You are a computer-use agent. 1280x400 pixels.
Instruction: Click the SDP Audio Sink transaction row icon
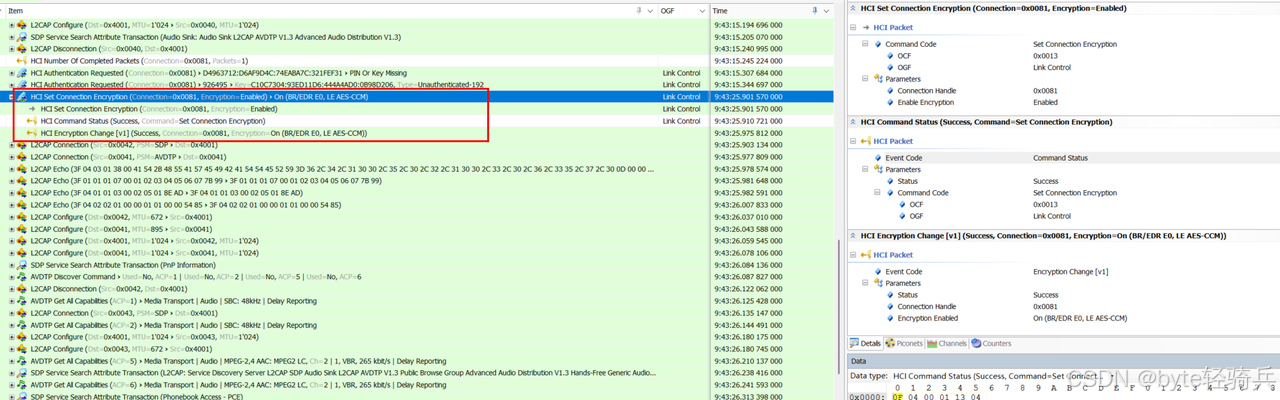(23, 37)
